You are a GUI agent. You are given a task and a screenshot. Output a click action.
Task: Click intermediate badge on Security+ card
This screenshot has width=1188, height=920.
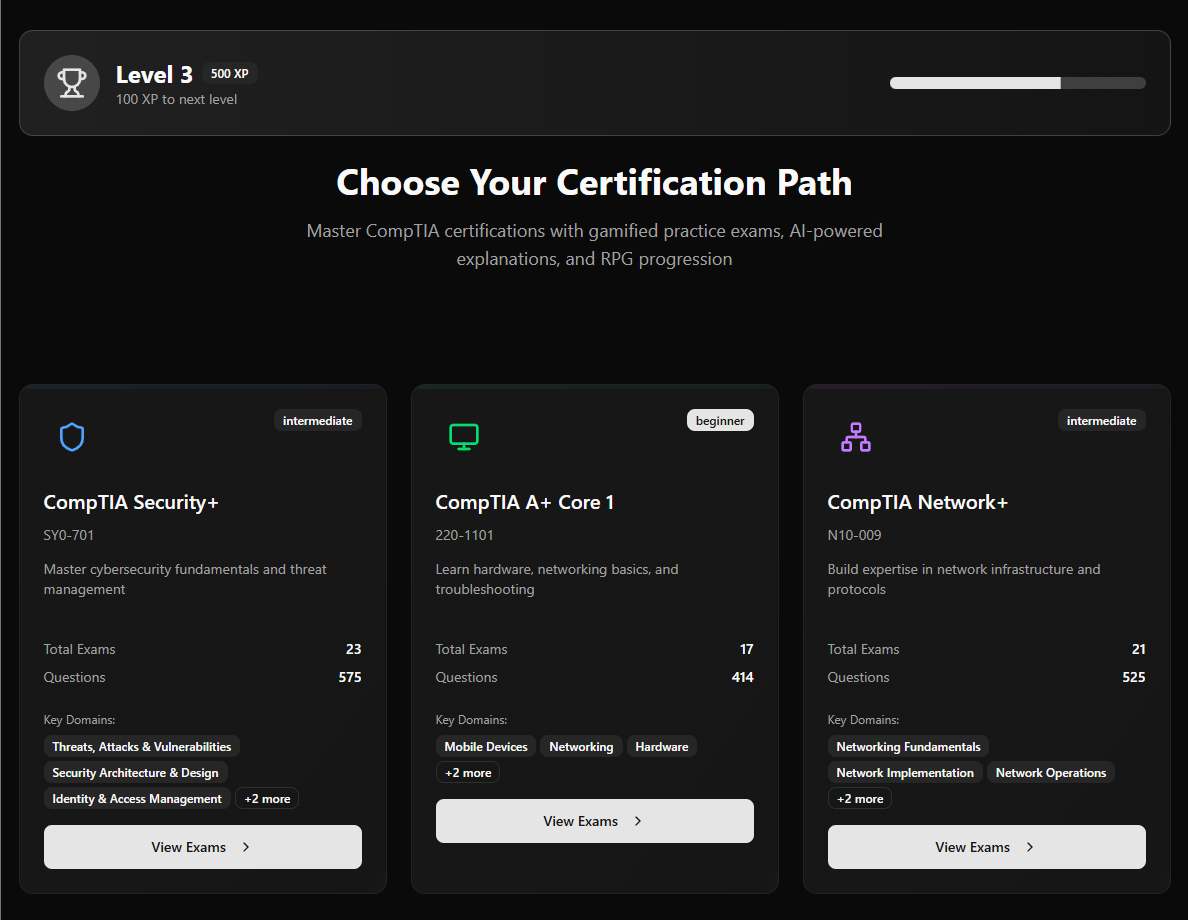[x=317, y=421]
